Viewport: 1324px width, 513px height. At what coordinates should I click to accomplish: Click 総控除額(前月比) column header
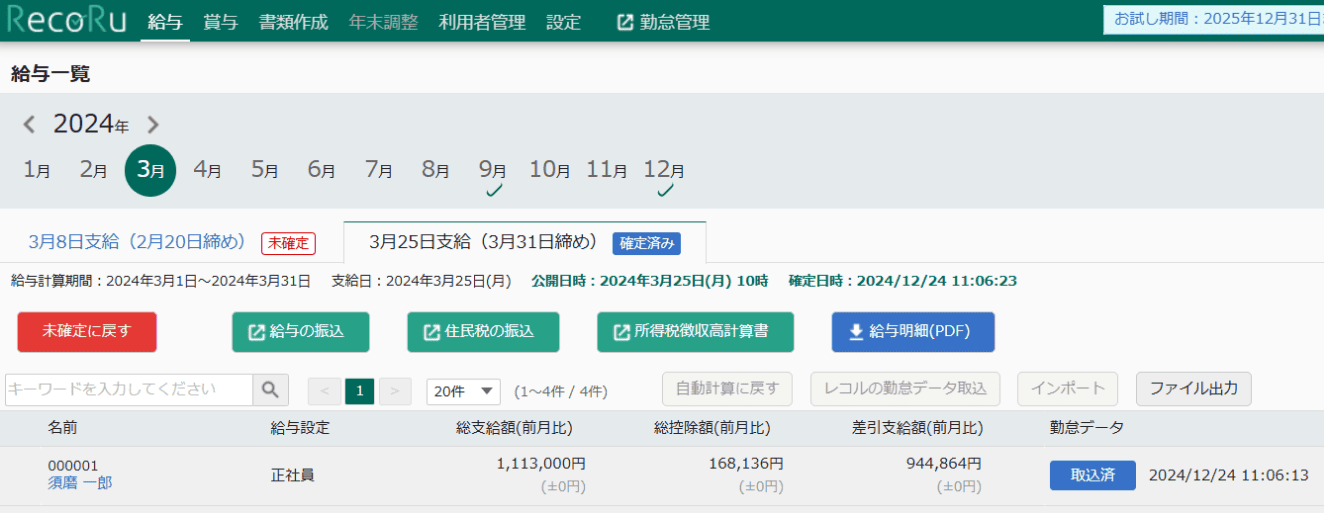[x=712, y=428]
